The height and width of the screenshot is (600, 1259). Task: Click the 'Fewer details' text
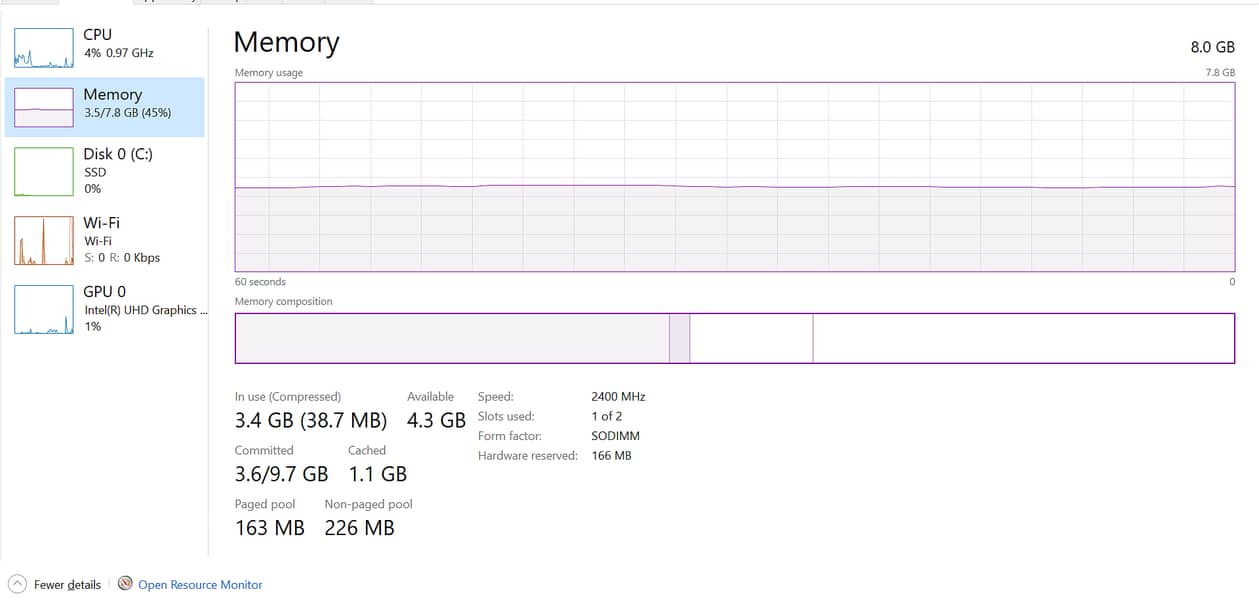[67, 585]
